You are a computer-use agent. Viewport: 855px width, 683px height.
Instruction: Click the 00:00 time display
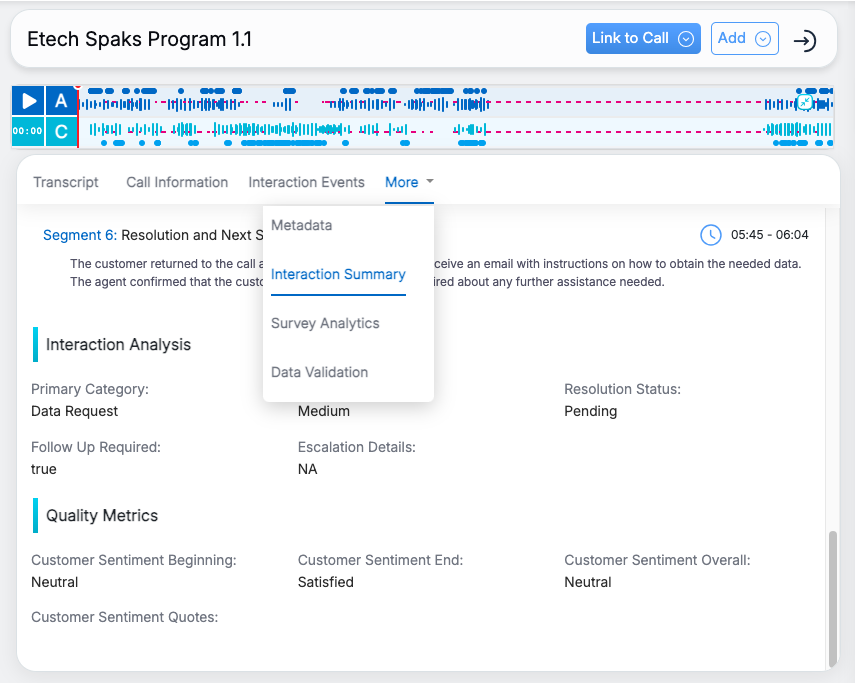pos(28,131)
